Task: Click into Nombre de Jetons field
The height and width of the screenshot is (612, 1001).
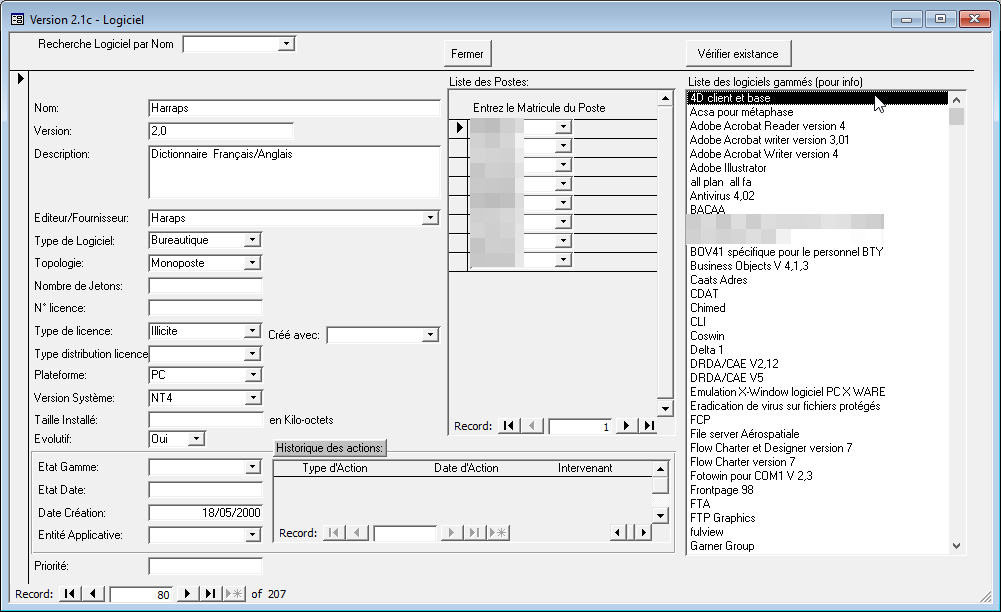Action: pos(205,286)
